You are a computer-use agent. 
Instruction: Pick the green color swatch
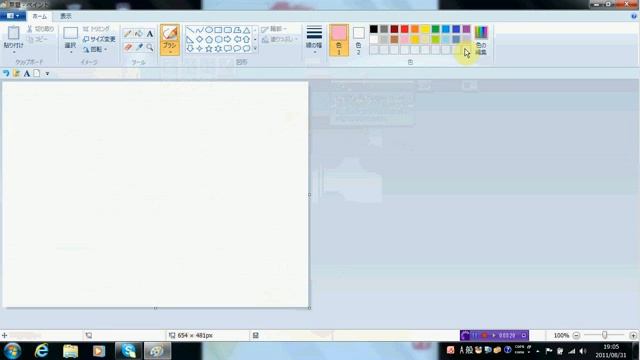436,29
